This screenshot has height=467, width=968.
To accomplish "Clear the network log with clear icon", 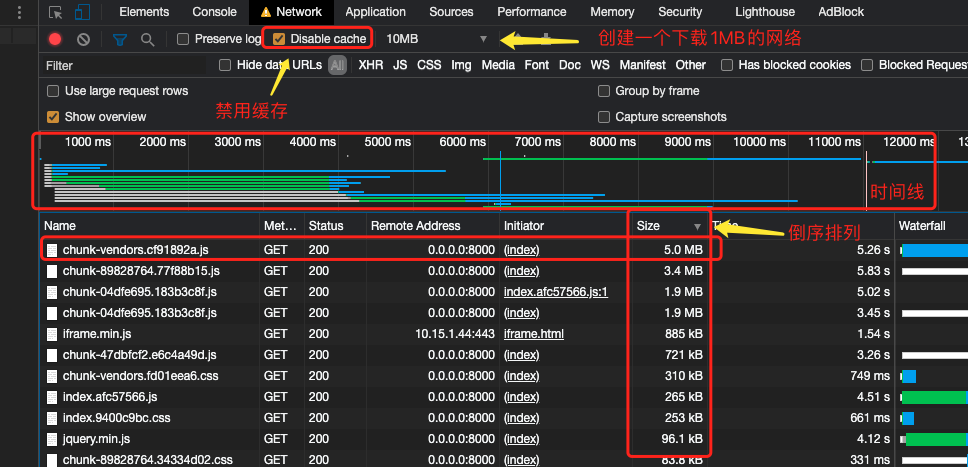I will (83, 39).
